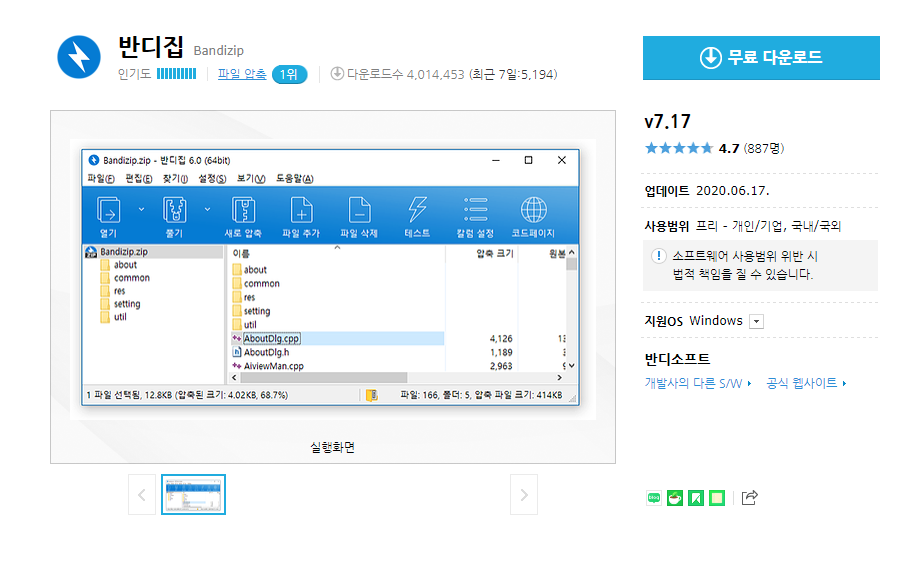Viewport: 908px width, 565px height.
Task: Open the 편집(E) menu
Action: 139,178
